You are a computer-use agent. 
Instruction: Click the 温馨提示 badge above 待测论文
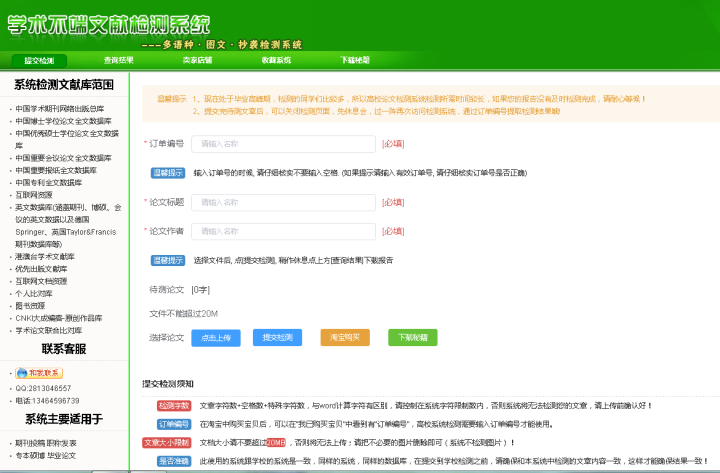coord(168,261)
